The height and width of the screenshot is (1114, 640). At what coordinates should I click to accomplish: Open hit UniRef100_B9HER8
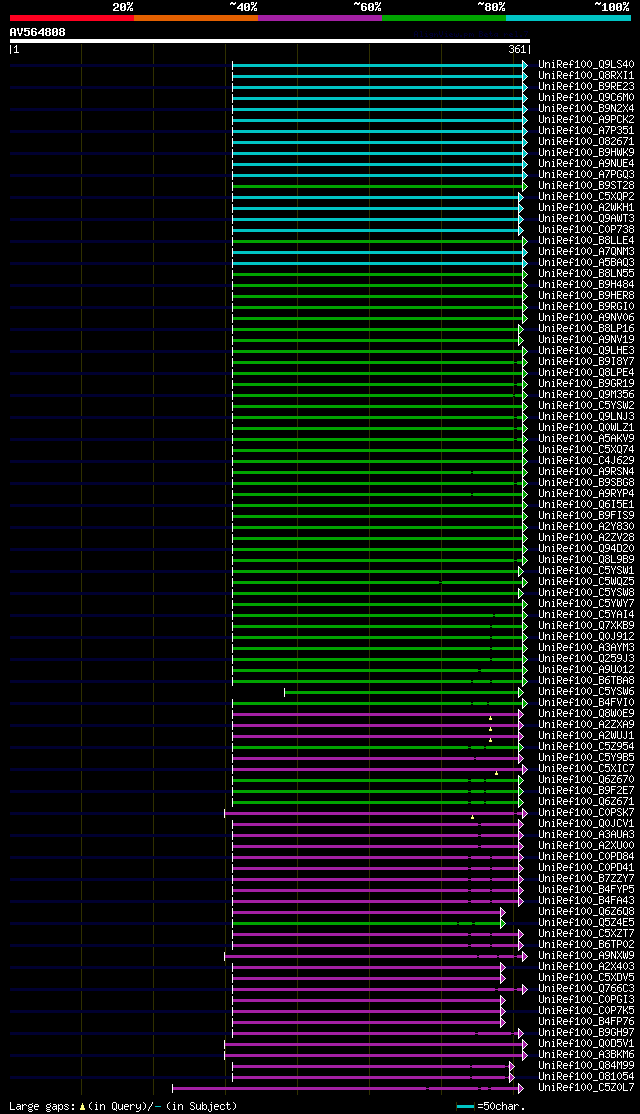tap(586, 296)
